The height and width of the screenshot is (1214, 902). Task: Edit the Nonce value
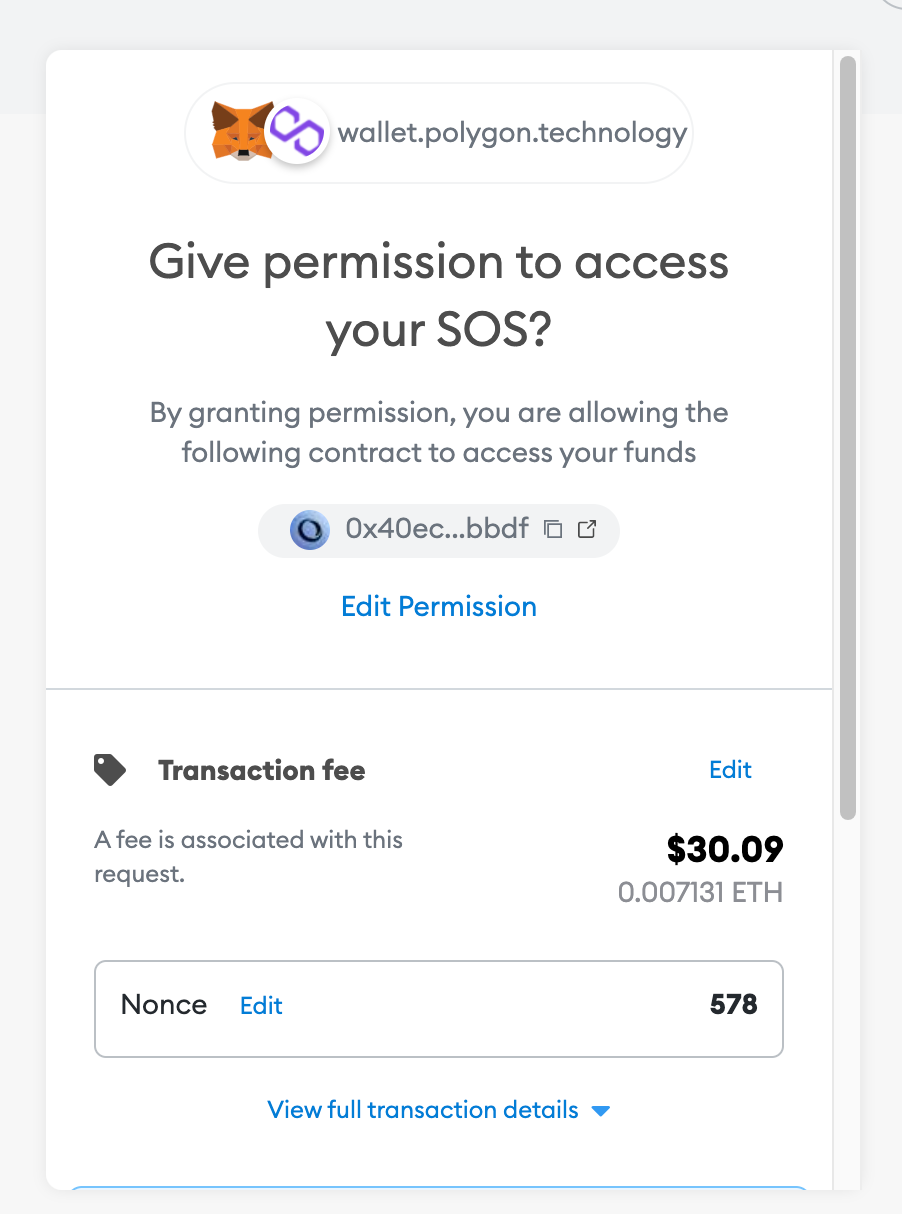tap(261, 1006)
